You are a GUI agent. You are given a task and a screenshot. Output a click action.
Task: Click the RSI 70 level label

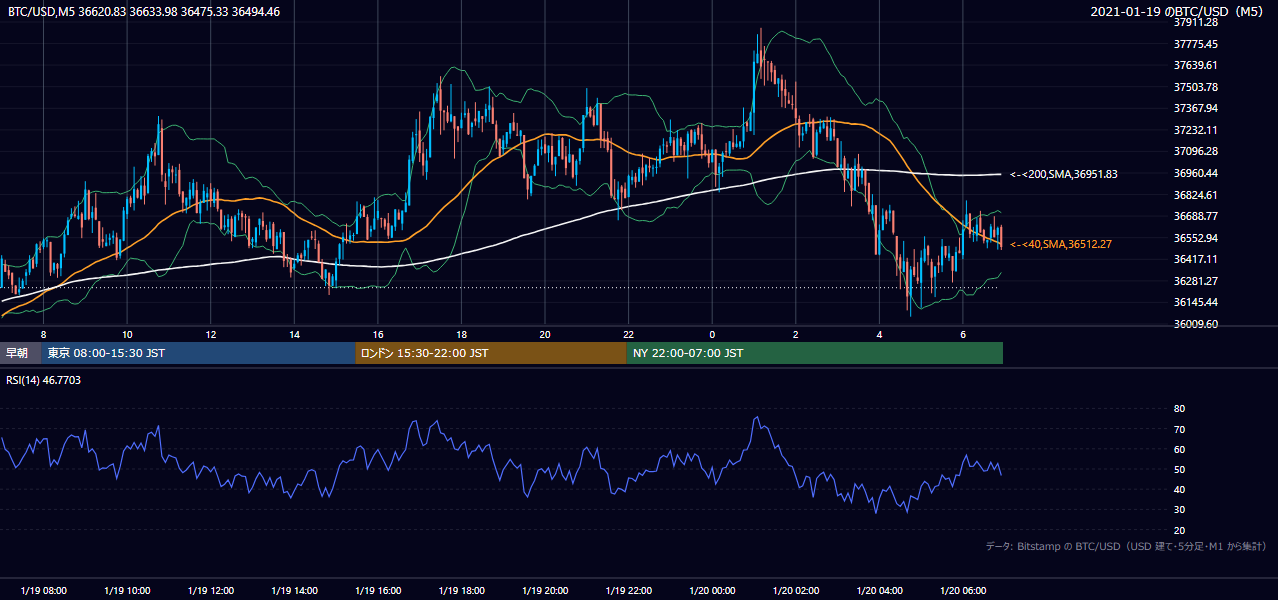(x=1180, y=429)
